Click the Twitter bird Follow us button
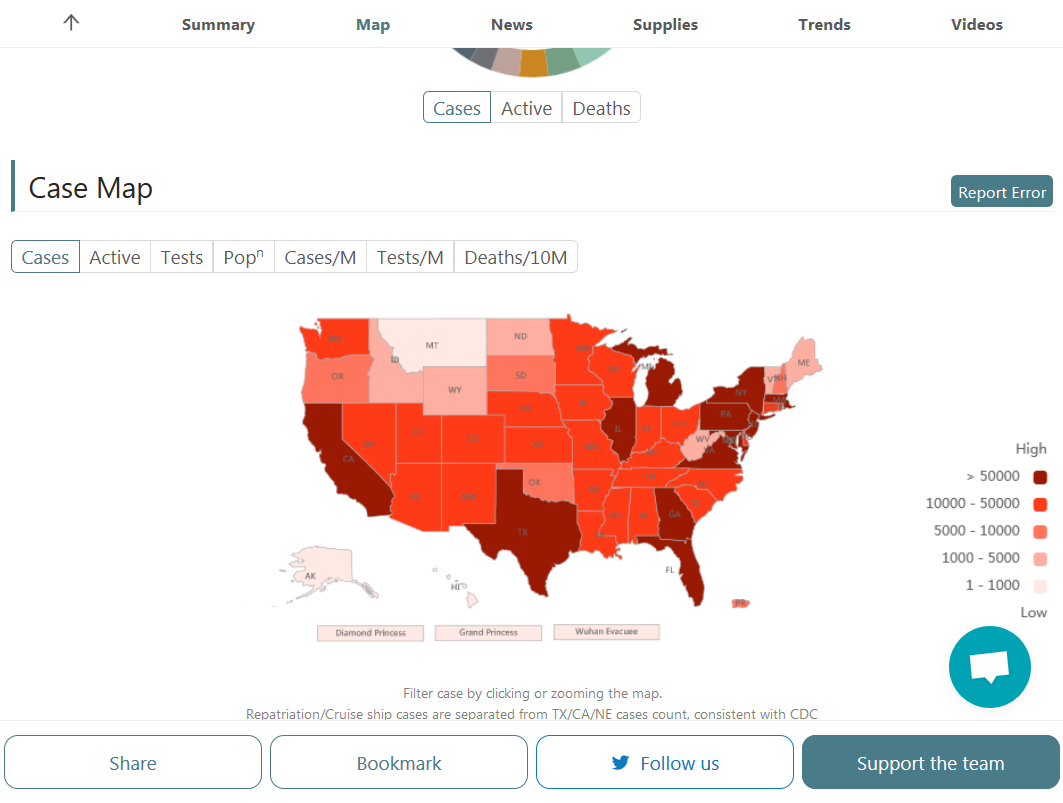The width and height of the screenshot is (1063, 803). [664, 762]
